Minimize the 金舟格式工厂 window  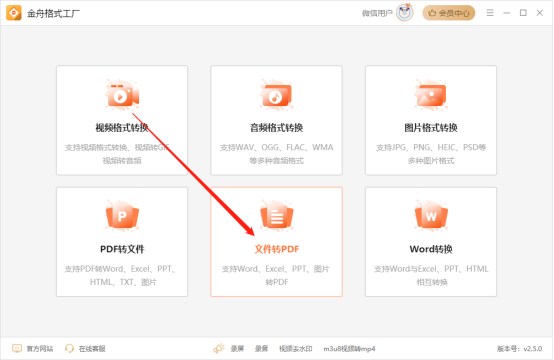(506, 13)
